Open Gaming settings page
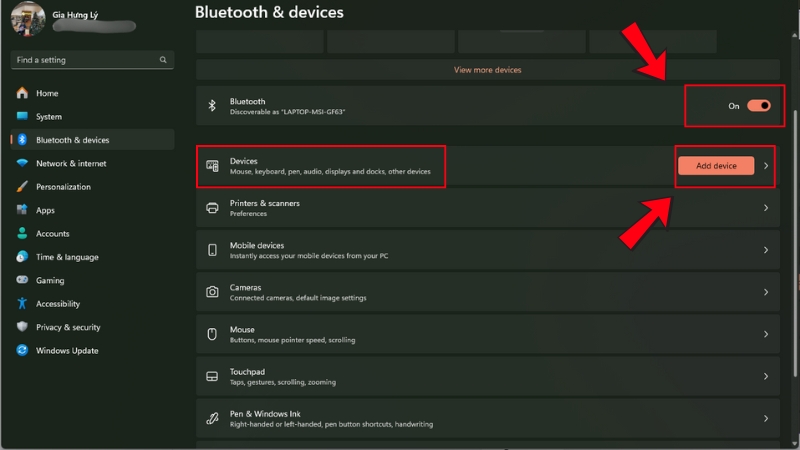Screen dimensions: 800x450 pyautogui.click(x=92, y=280)
